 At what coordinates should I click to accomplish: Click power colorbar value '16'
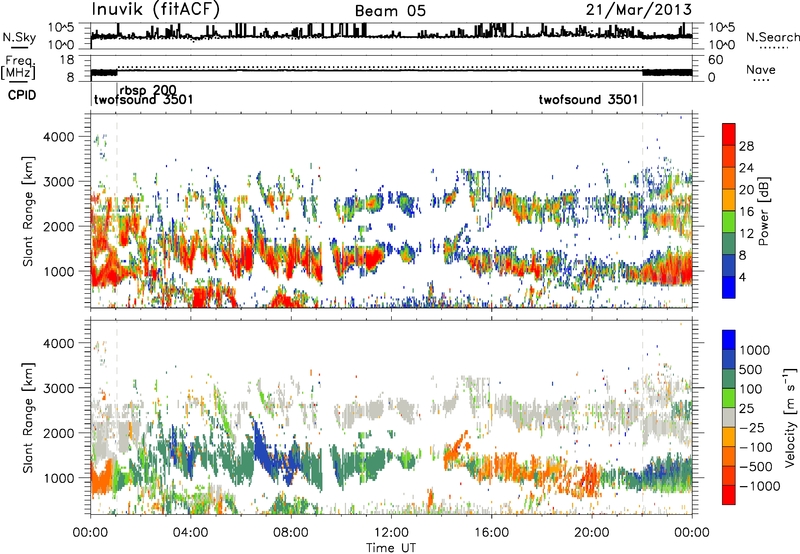tap(746, 212)
